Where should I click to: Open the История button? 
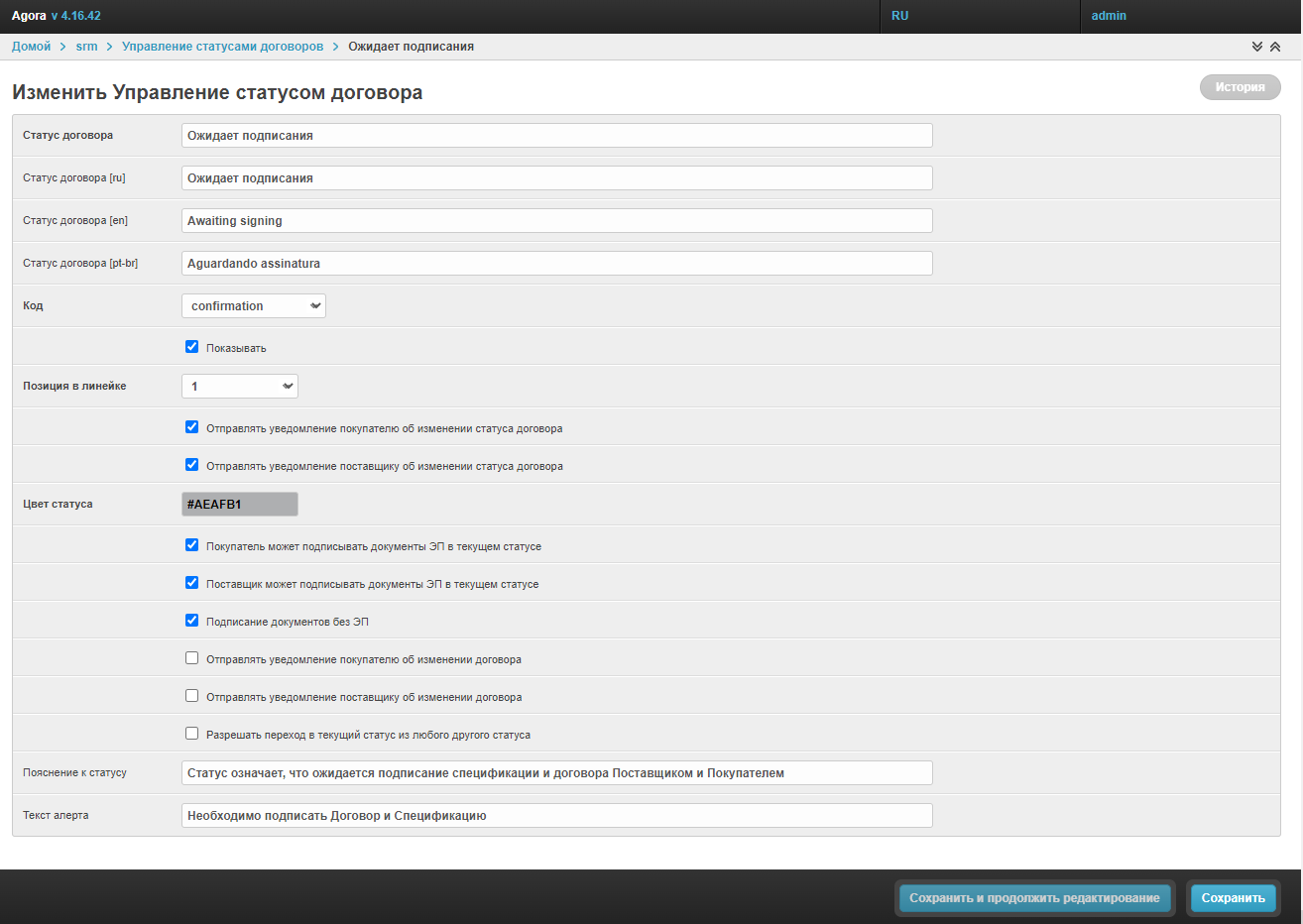coord(1240,87)
